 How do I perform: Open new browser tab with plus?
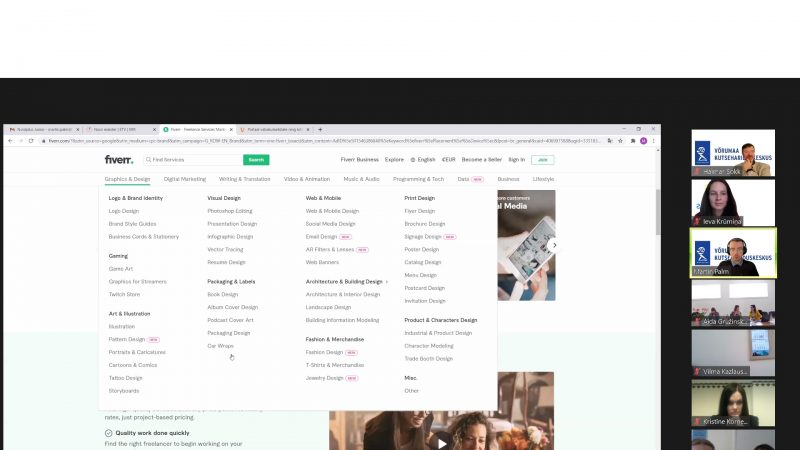[320, 130]
